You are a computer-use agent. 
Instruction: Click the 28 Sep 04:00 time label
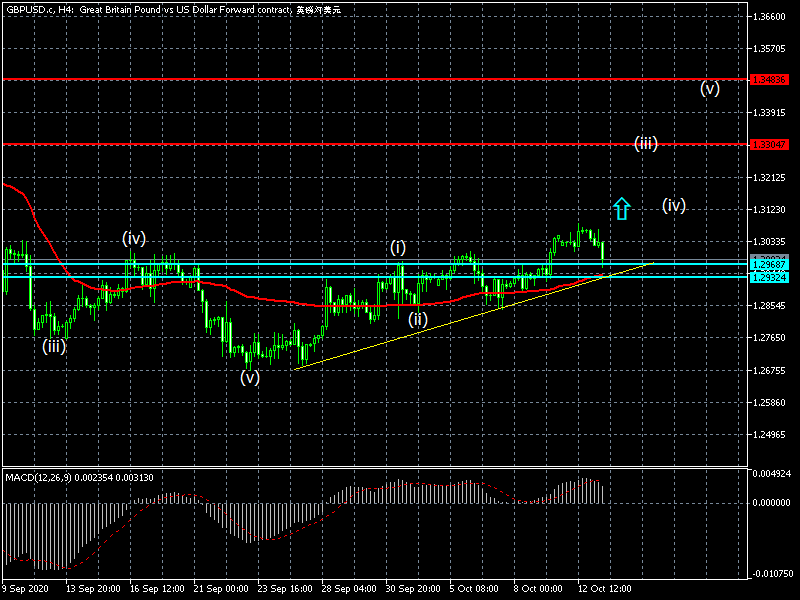click(349, 589)
